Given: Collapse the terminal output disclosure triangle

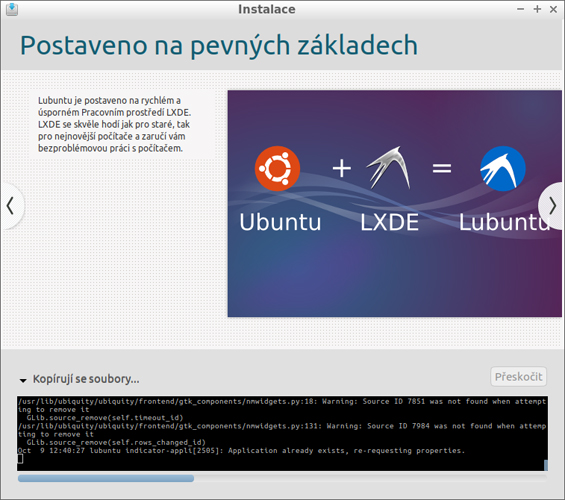Looking at the screenshot, I should pyautogui.click(x=23, y=380).
